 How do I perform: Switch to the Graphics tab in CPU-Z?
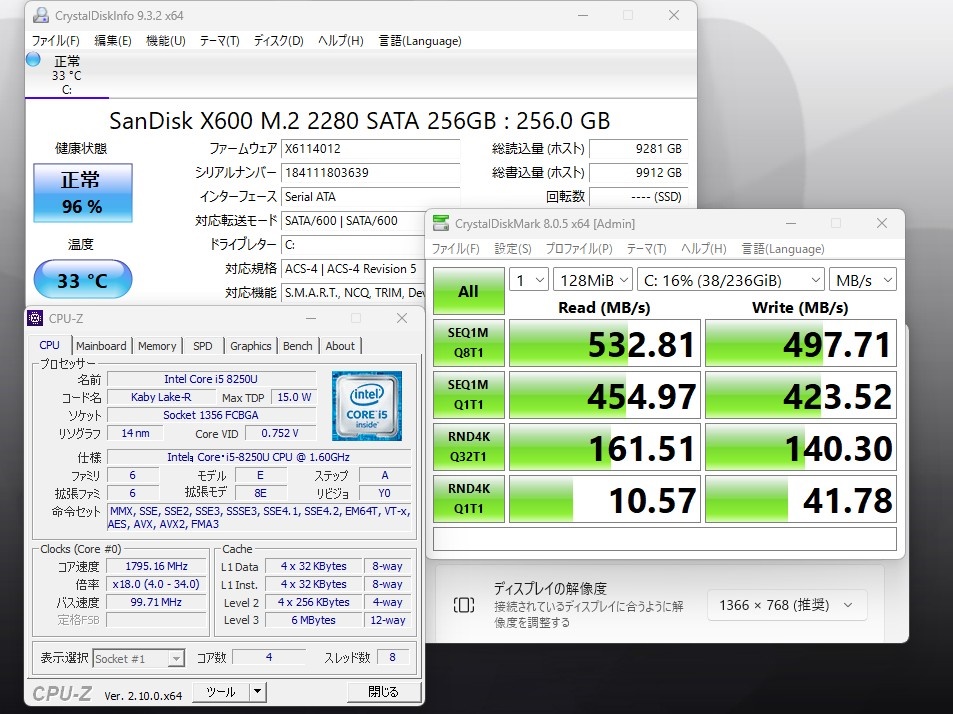pyautogui.click(x=250, y=346)
